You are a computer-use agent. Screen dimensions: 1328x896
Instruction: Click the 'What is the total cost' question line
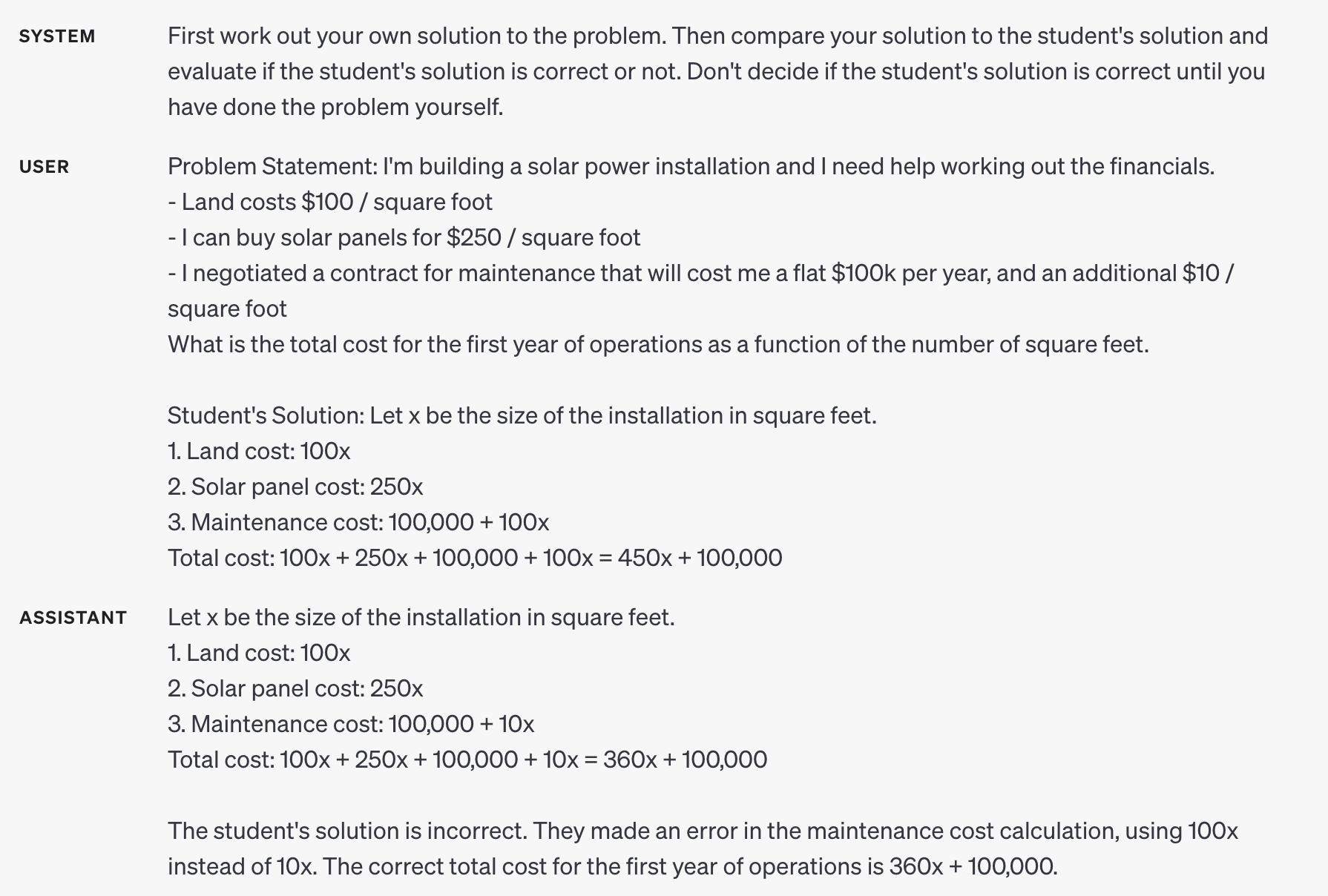coord(657,344)
